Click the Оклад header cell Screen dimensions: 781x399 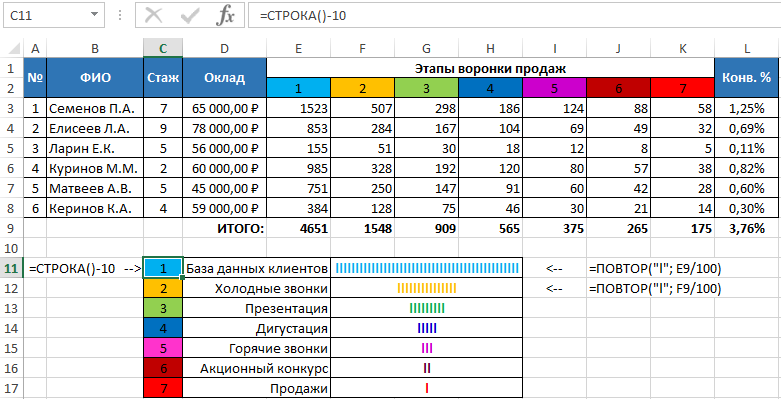(x=224, y=78)
